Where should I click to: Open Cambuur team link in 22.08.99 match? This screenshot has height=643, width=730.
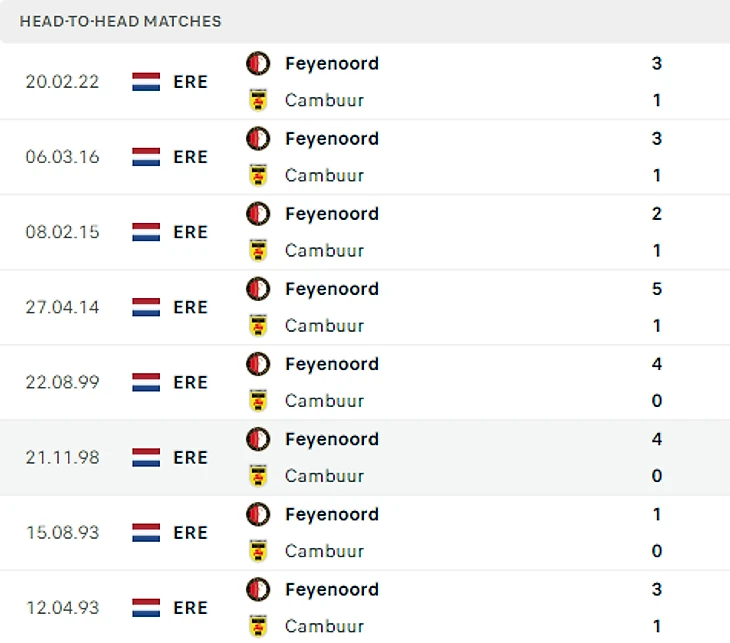pyautogui.click(x=324, y=400)
